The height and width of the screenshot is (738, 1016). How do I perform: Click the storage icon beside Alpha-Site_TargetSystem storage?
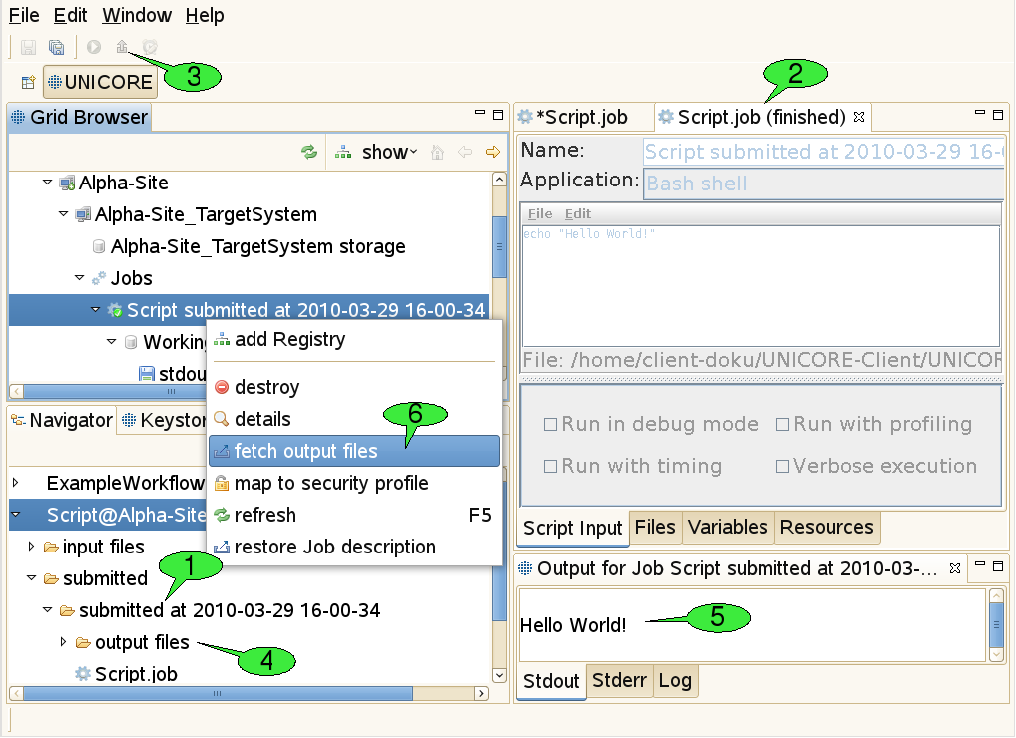point(98,246)
